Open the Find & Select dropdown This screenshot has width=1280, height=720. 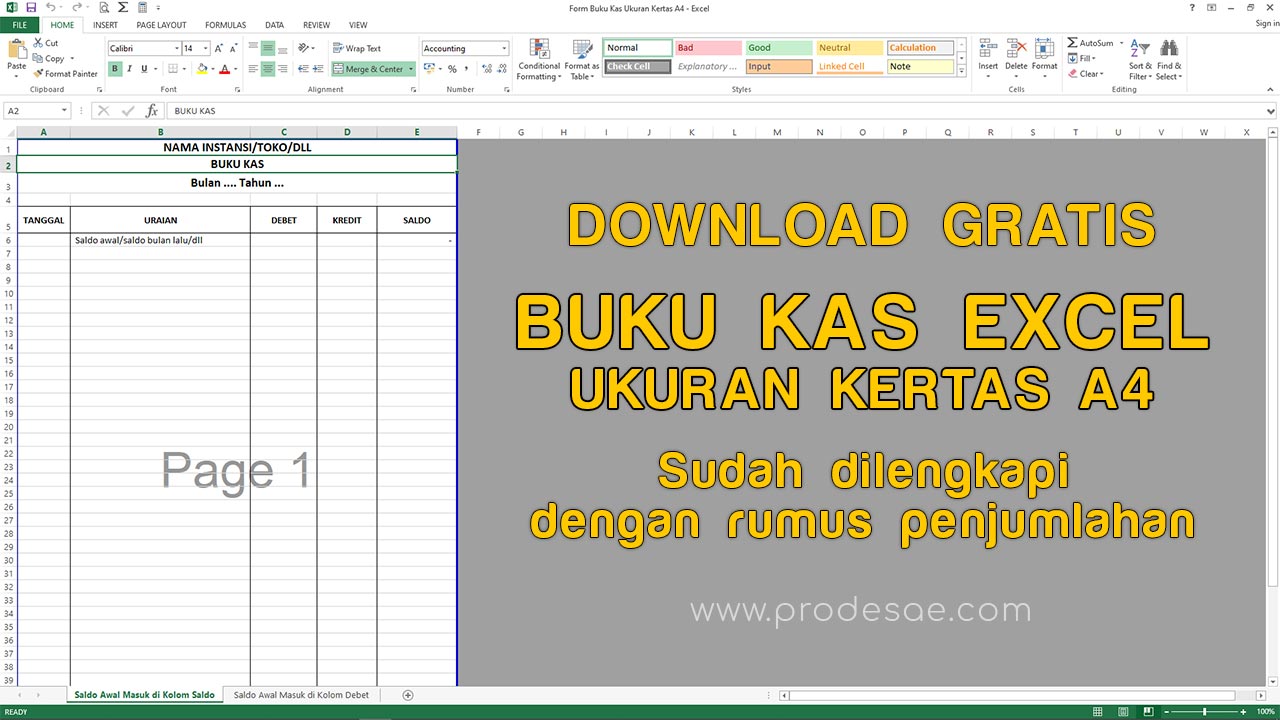[x=1169, y=60]
